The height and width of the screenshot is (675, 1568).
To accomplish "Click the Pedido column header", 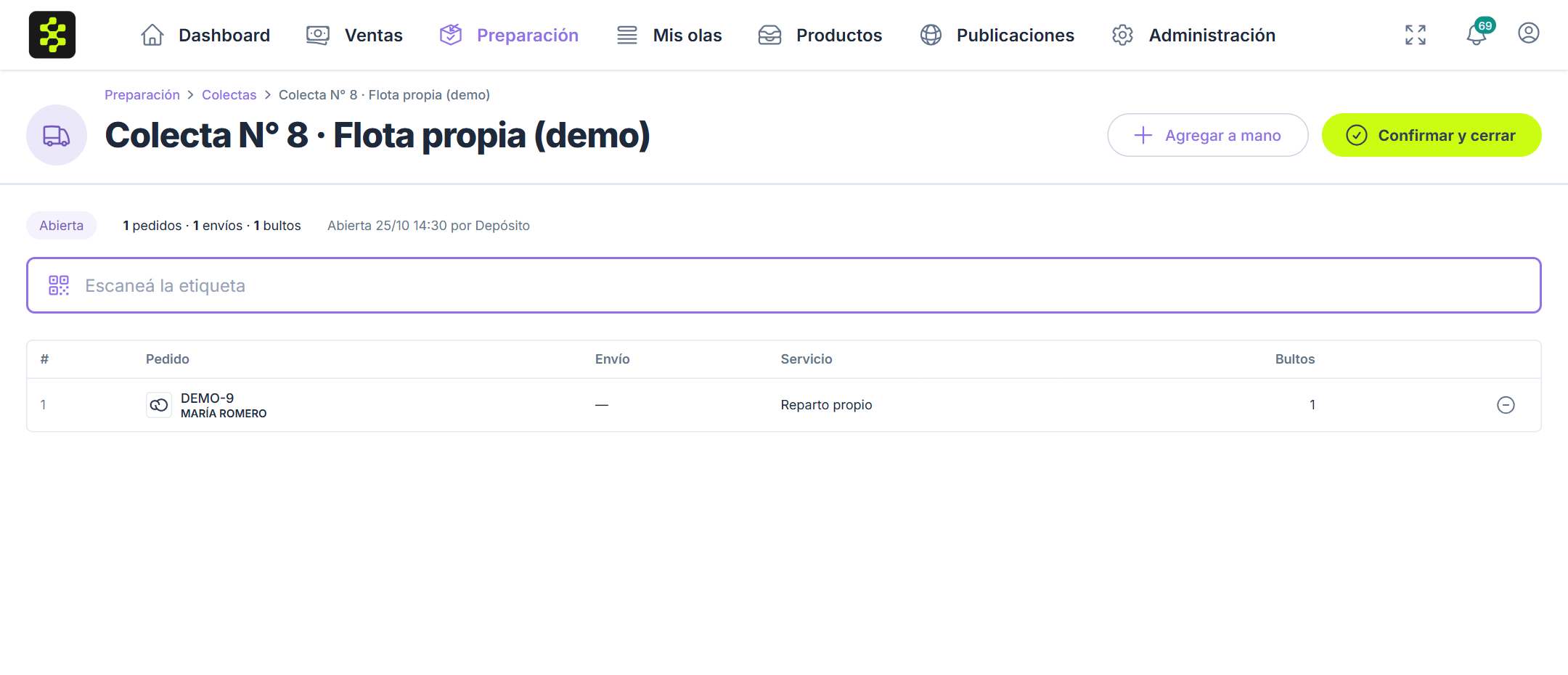I will pyautogui.click(x=168, y=359).
